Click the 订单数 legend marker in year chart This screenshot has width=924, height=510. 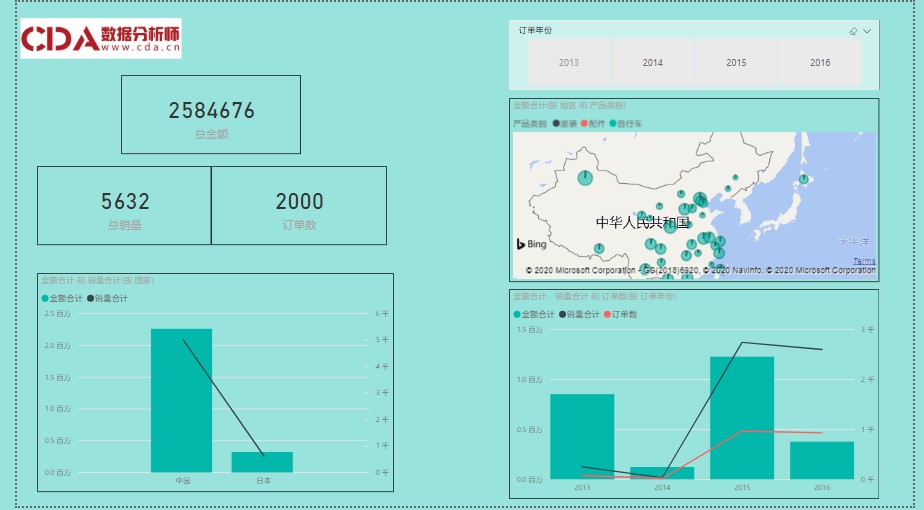click(608, 314)
